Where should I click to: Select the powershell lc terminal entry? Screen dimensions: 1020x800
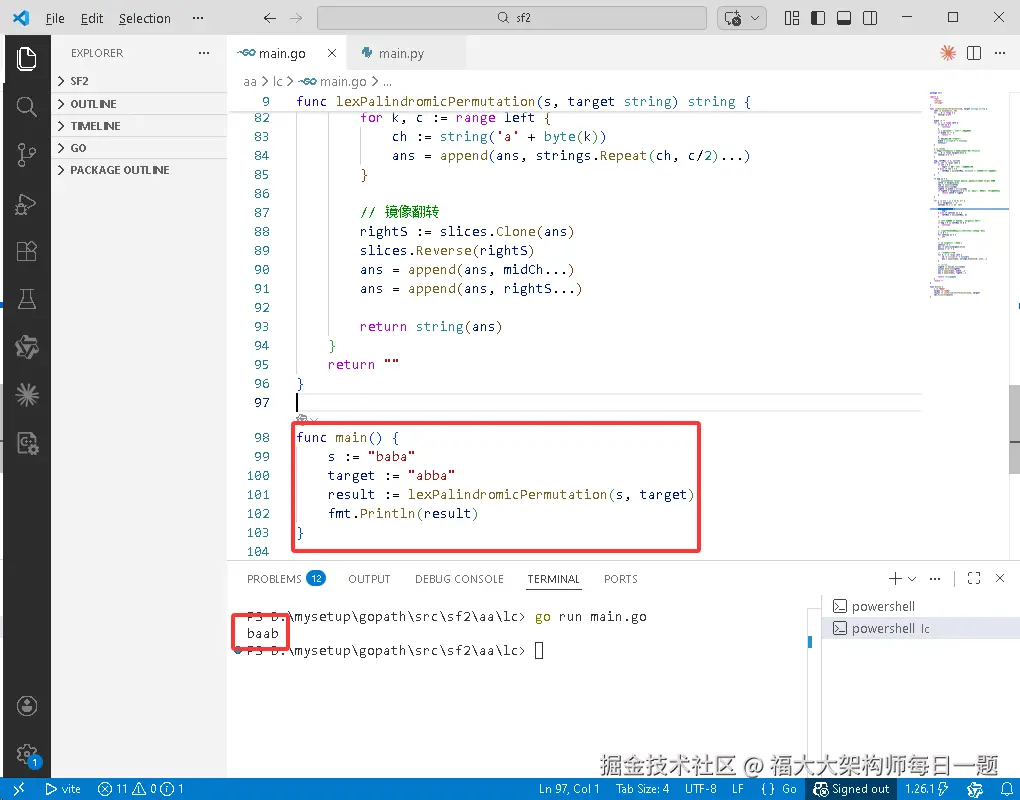pos(920,628)
